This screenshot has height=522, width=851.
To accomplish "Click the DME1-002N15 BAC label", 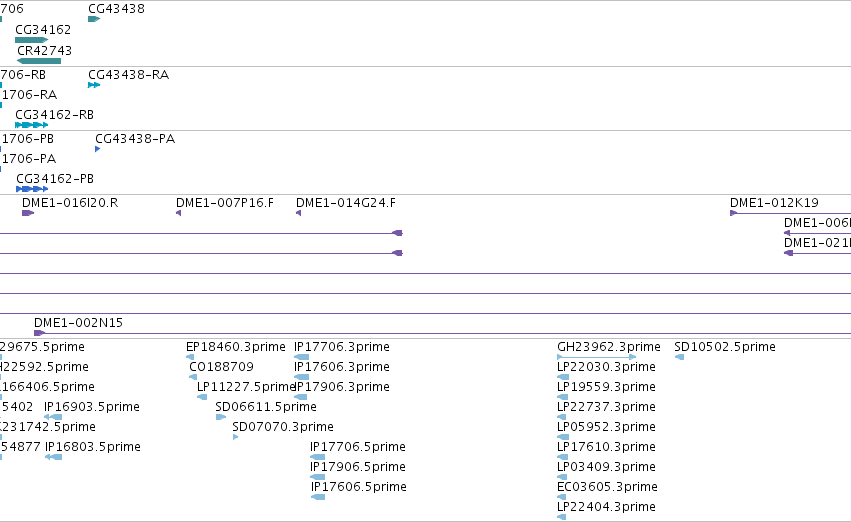I will click(78, 322).
